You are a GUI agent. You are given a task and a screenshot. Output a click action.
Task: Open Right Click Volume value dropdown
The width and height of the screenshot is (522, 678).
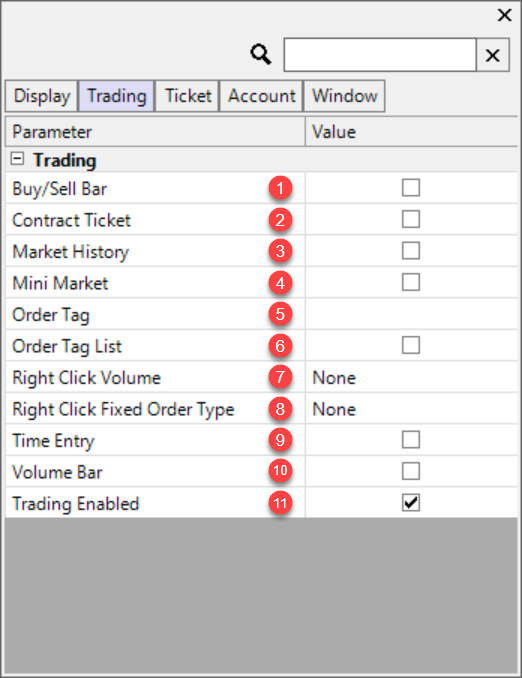pos(411,377)
